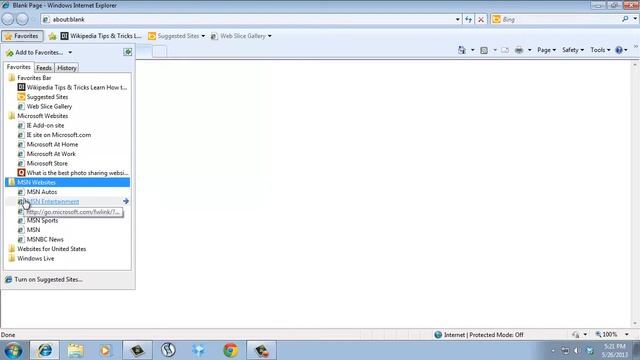
Task: Click the Stop loading X icon
Action: 481,19
